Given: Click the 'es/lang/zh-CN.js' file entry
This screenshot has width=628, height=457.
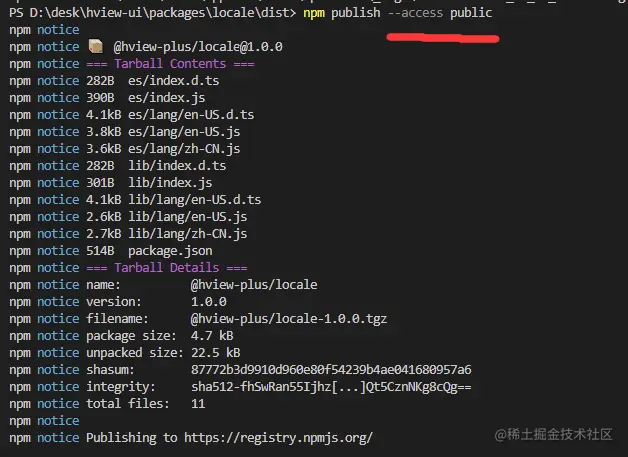Looking at the screenshot, I should pyautogui.click(x=184, y=149).
